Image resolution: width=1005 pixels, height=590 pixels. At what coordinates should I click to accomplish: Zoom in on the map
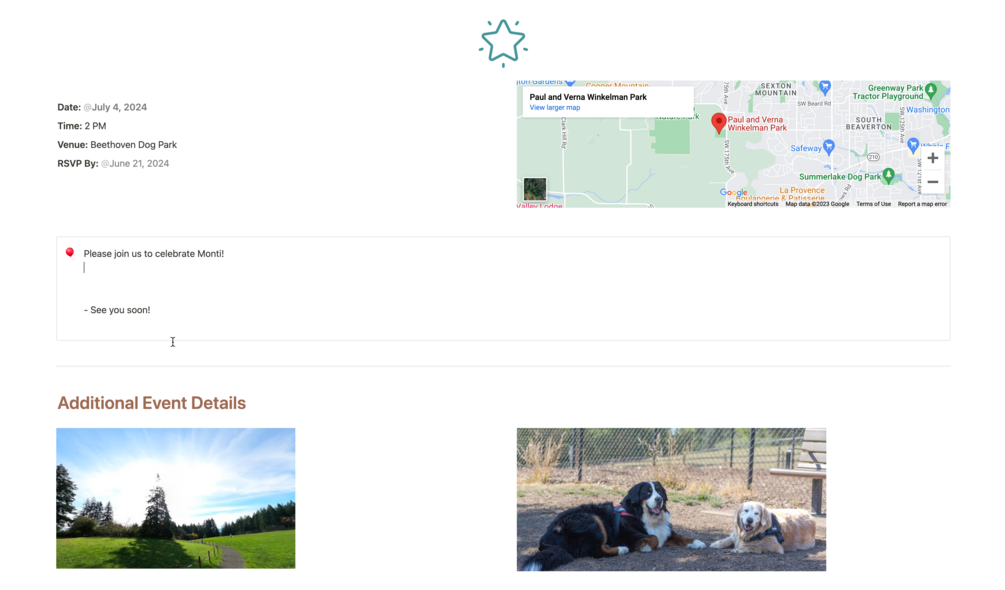coord(933,158)
